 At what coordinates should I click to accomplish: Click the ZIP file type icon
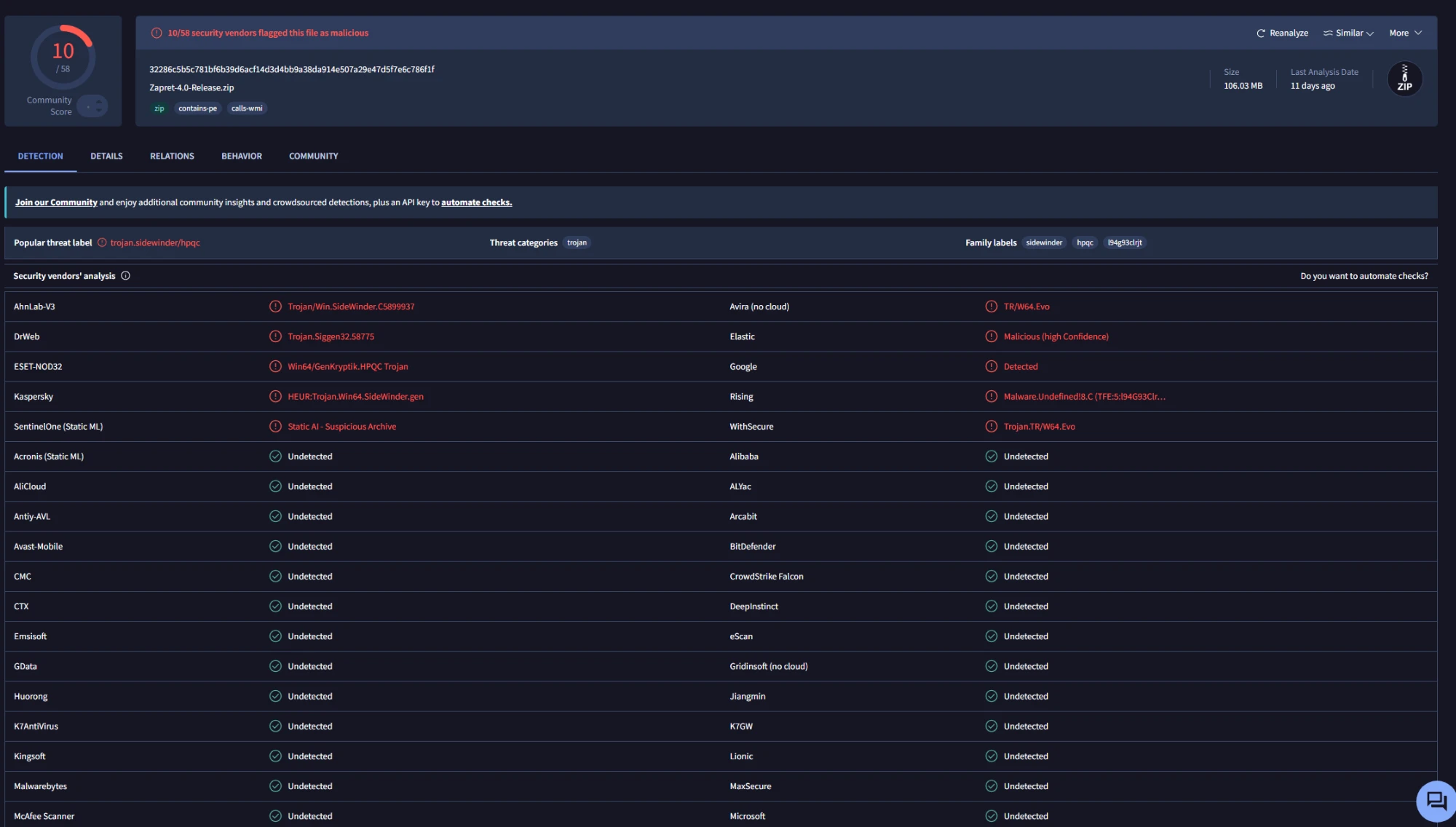pos(1404,79)
